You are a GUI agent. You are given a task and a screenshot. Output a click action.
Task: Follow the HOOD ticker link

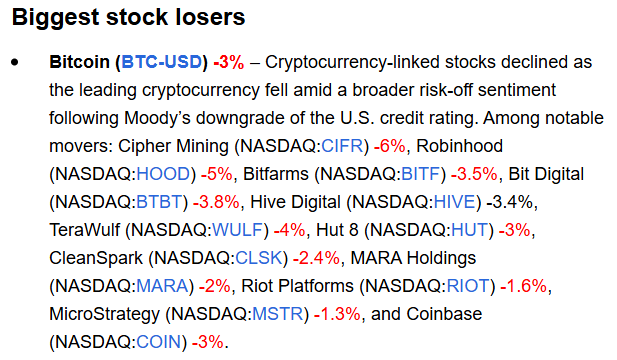point(163,174)
